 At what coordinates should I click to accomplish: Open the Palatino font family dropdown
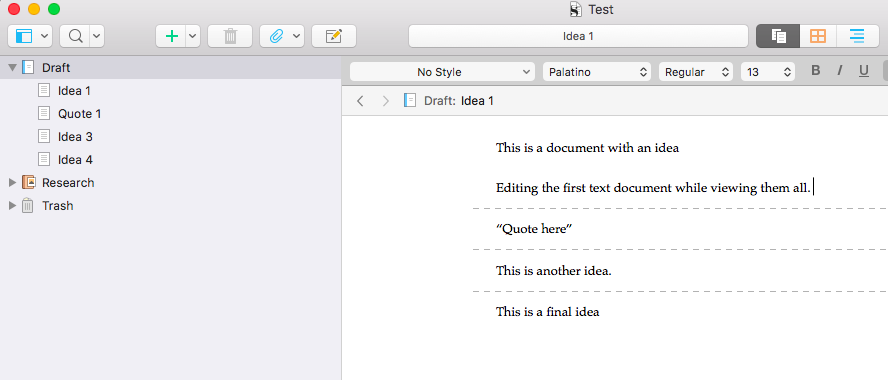pos(597,72)
